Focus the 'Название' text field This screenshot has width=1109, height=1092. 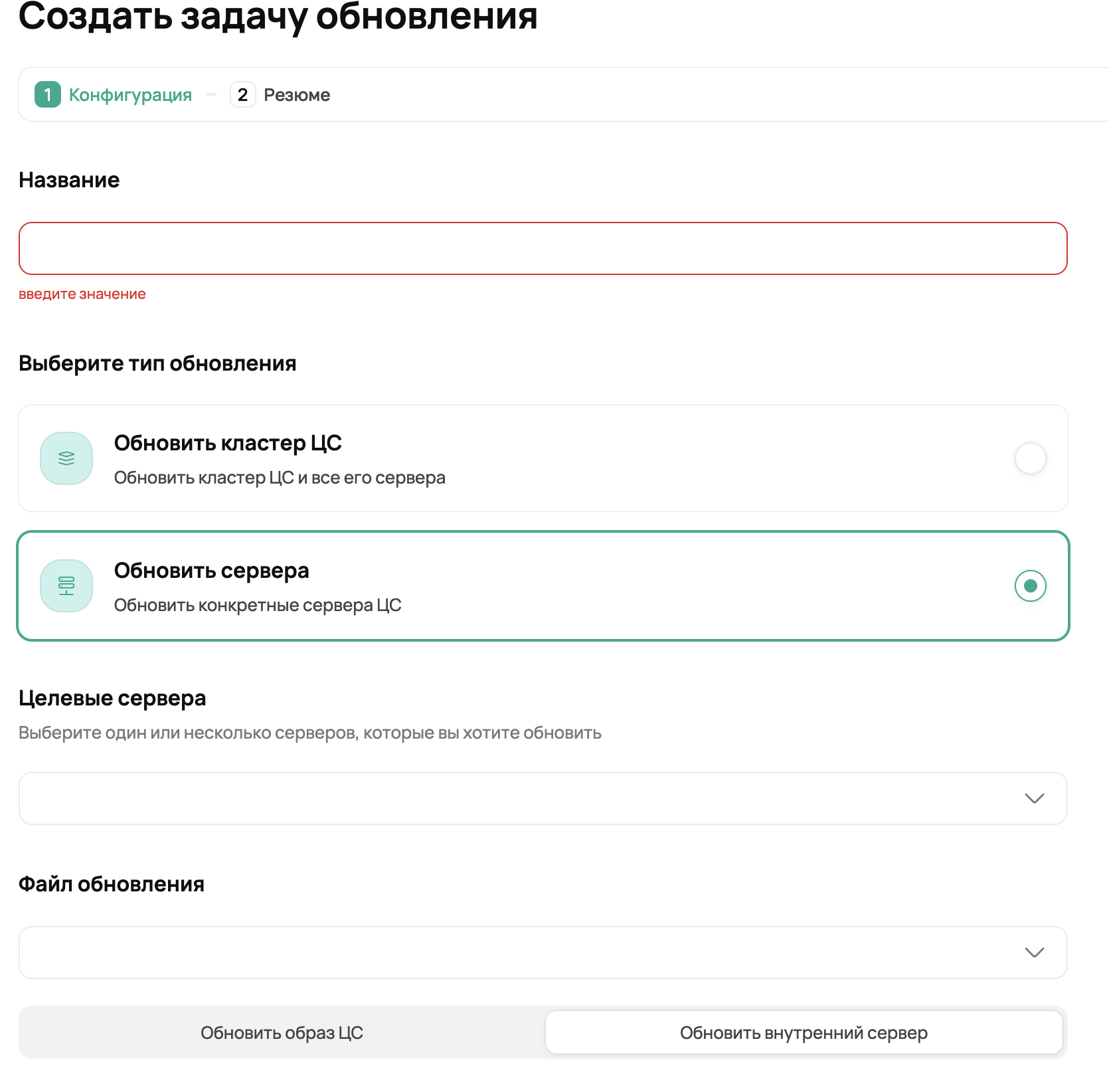click(x=543, y=248)
